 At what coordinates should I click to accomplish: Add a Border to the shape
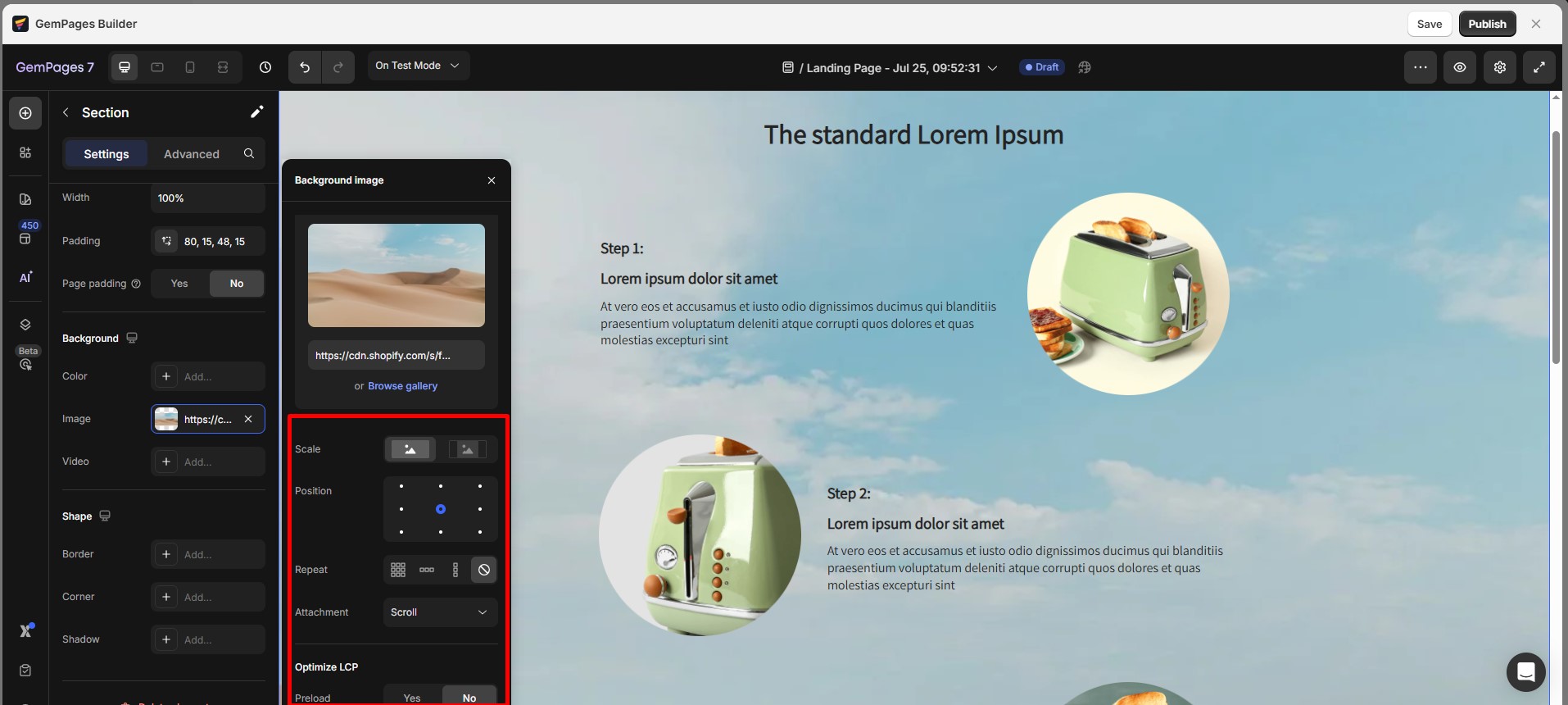click(208, 554)
